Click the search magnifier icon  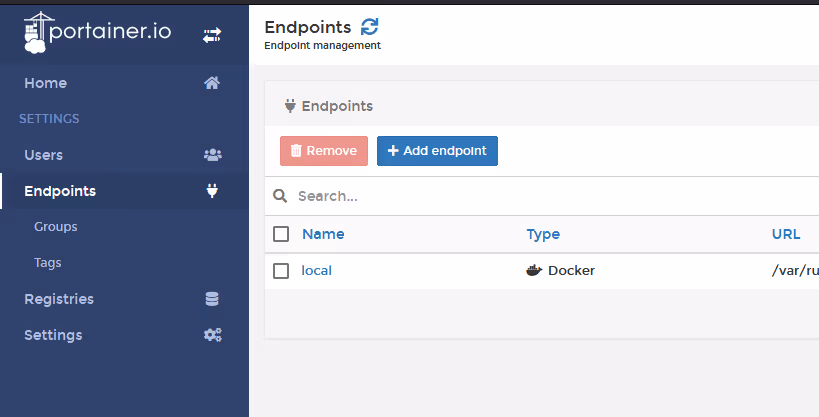280,196
